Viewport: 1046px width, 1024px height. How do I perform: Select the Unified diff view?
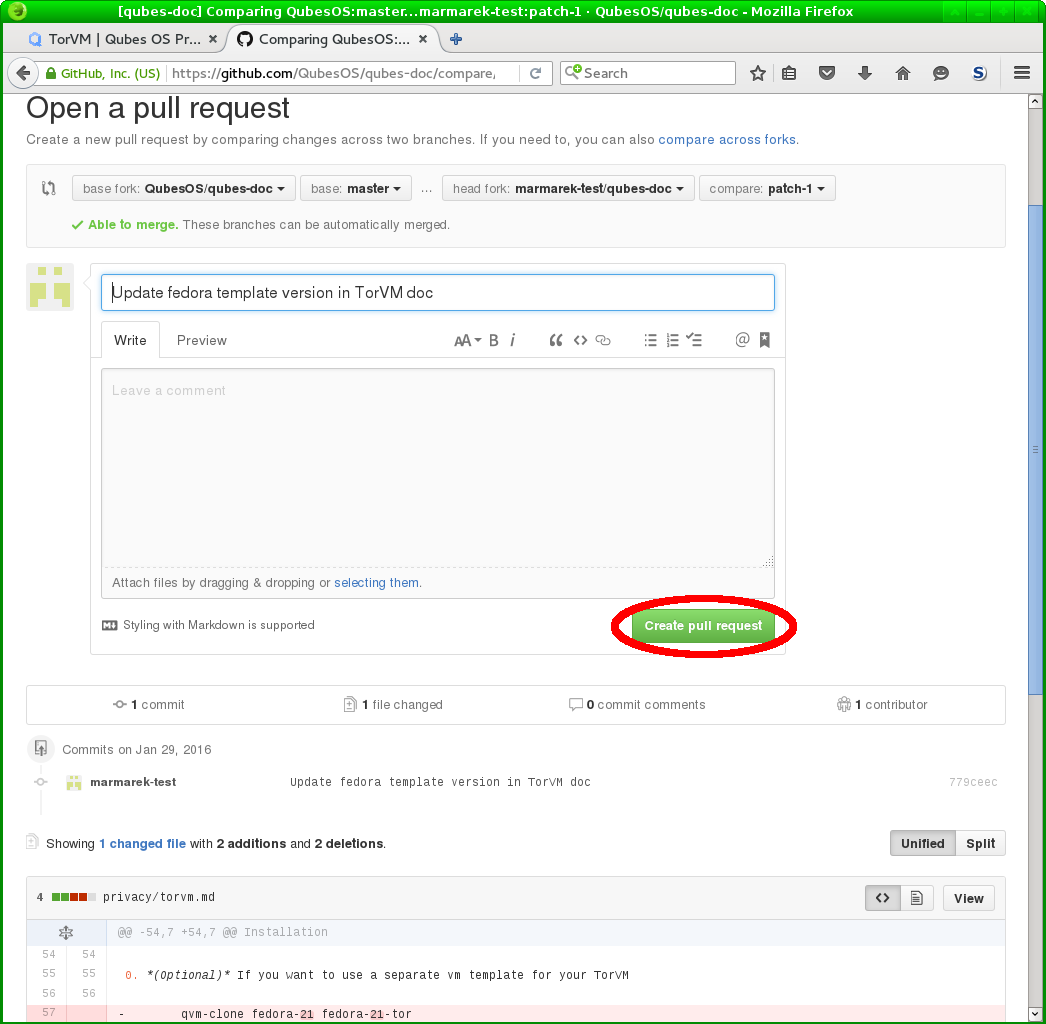(x=922, y=843)
